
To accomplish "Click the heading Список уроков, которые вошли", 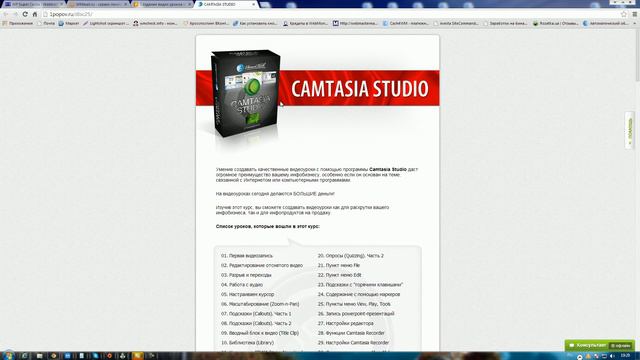I will [267, 226].
